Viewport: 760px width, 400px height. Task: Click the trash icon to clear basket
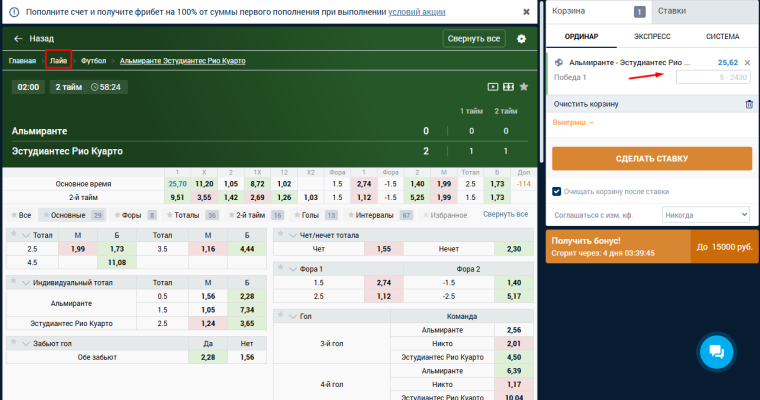pos(749,104)
